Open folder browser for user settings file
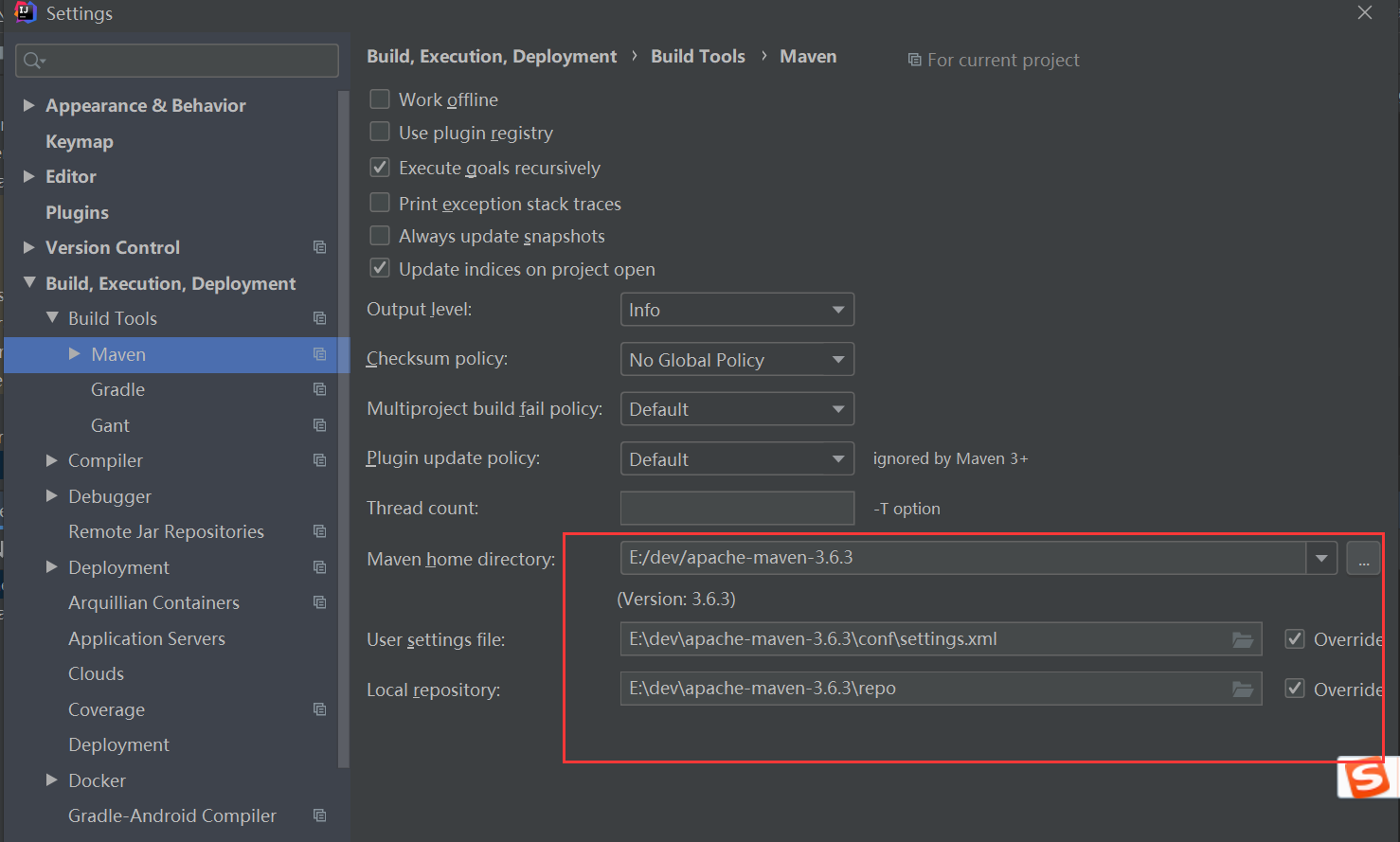1400x842 pixels. [1243, 638]
